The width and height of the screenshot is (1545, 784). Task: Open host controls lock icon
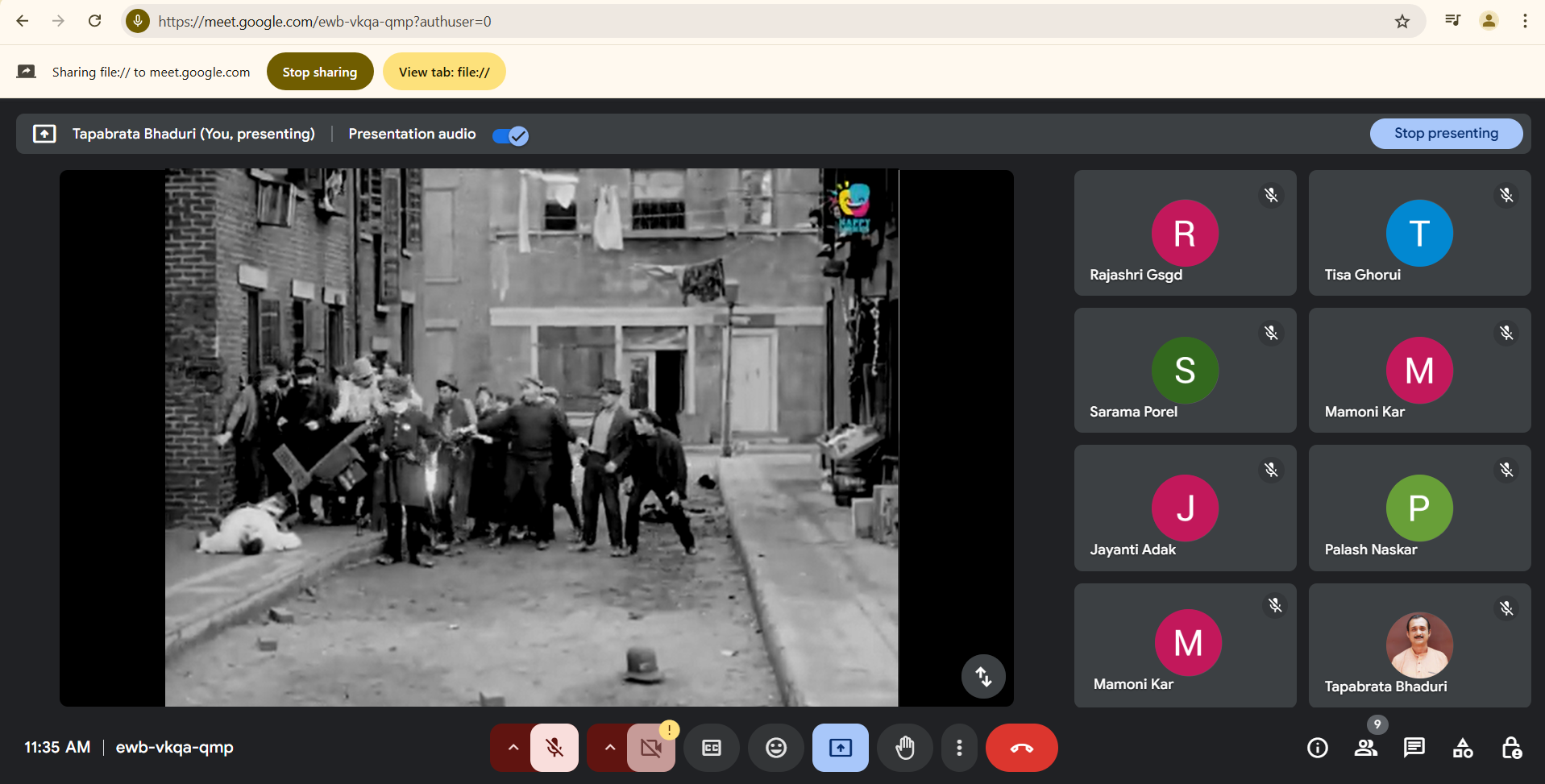1511,748
